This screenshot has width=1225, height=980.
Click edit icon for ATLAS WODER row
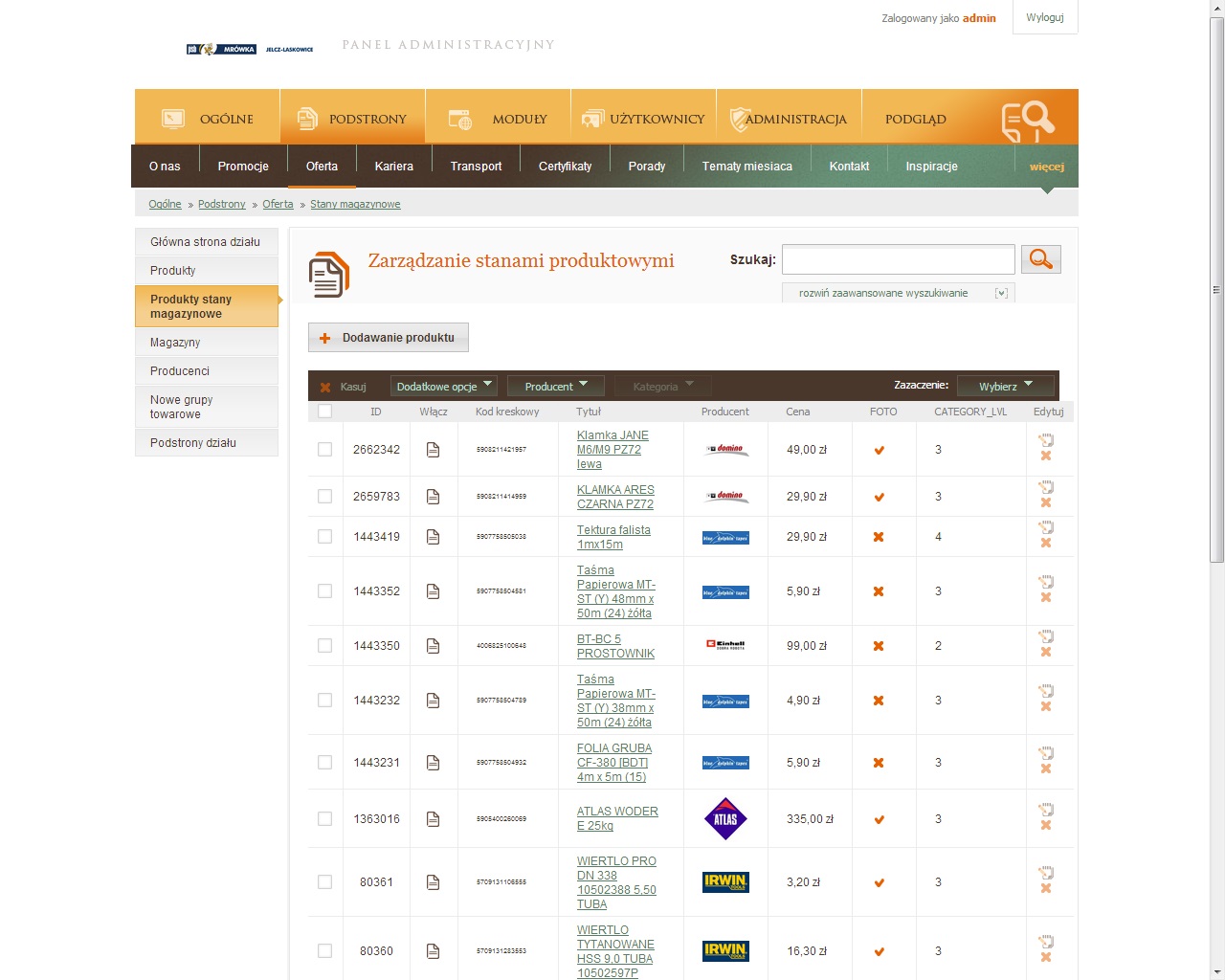tap(1046, 810)
